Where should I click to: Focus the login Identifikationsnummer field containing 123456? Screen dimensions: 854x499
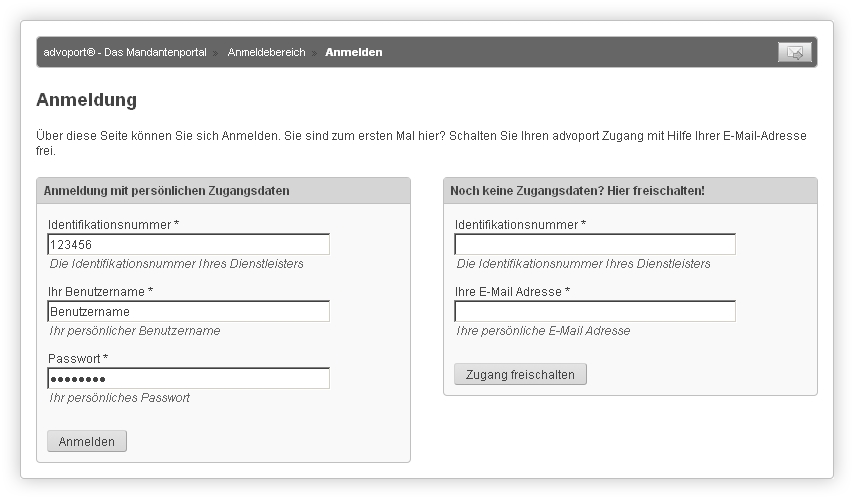pyautogui.click(x=188, y=245)
